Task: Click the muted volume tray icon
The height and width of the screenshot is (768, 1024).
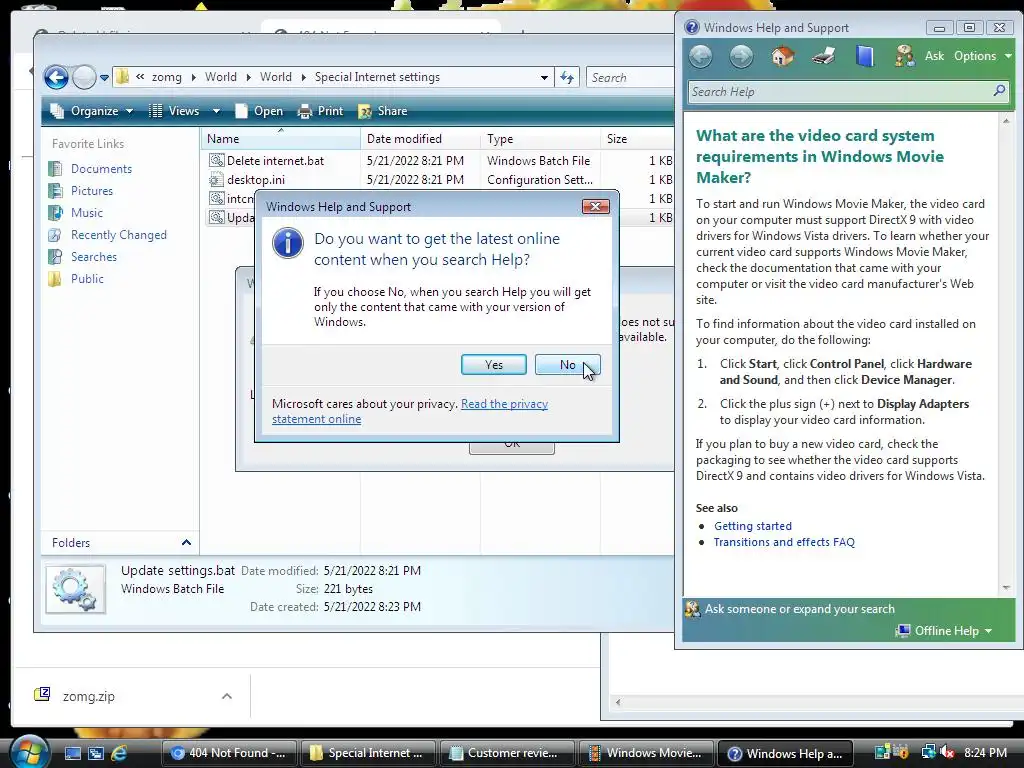Action: pos(946,753)
